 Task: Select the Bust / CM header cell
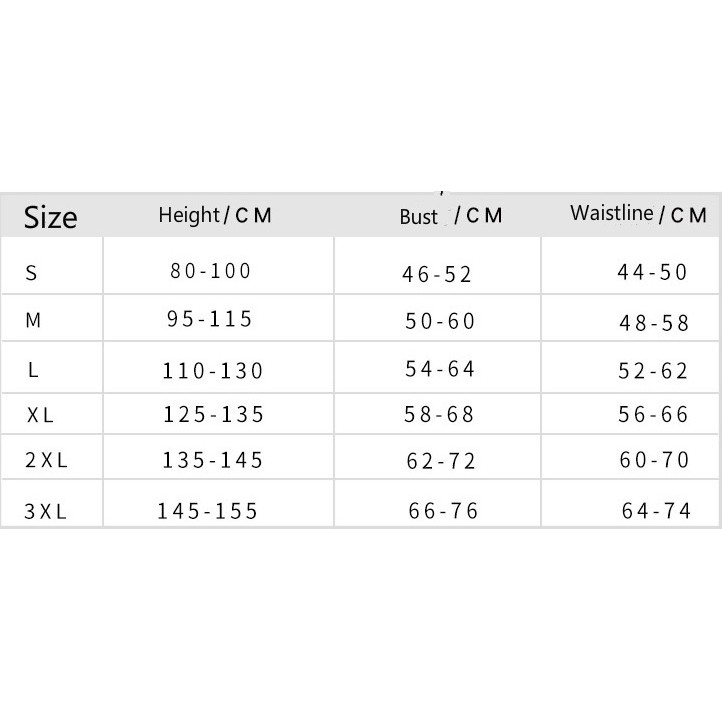pyautogui.click(x=450, y=216)
